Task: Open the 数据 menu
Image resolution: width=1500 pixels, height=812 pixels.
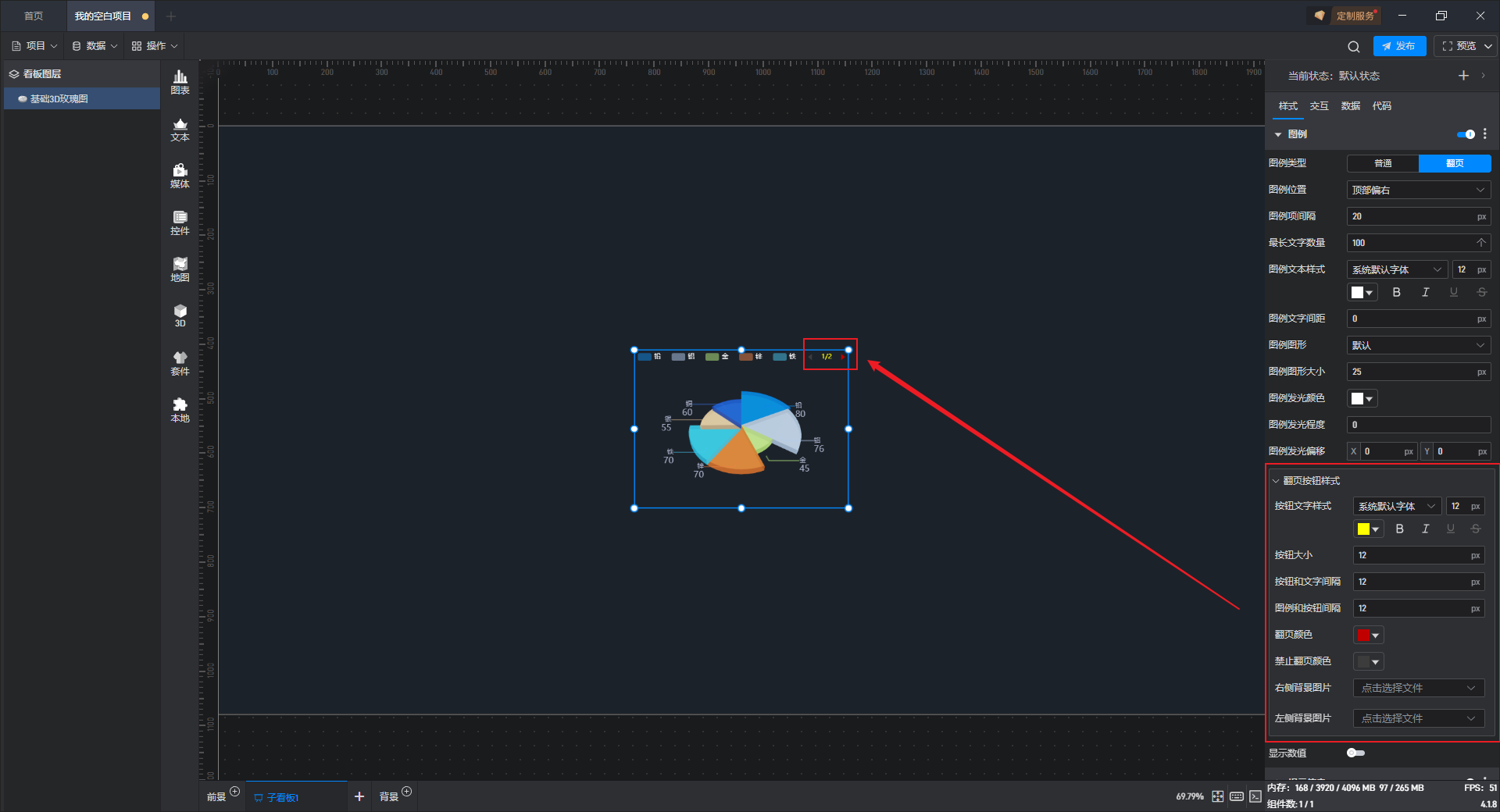Action: [95, 46]
